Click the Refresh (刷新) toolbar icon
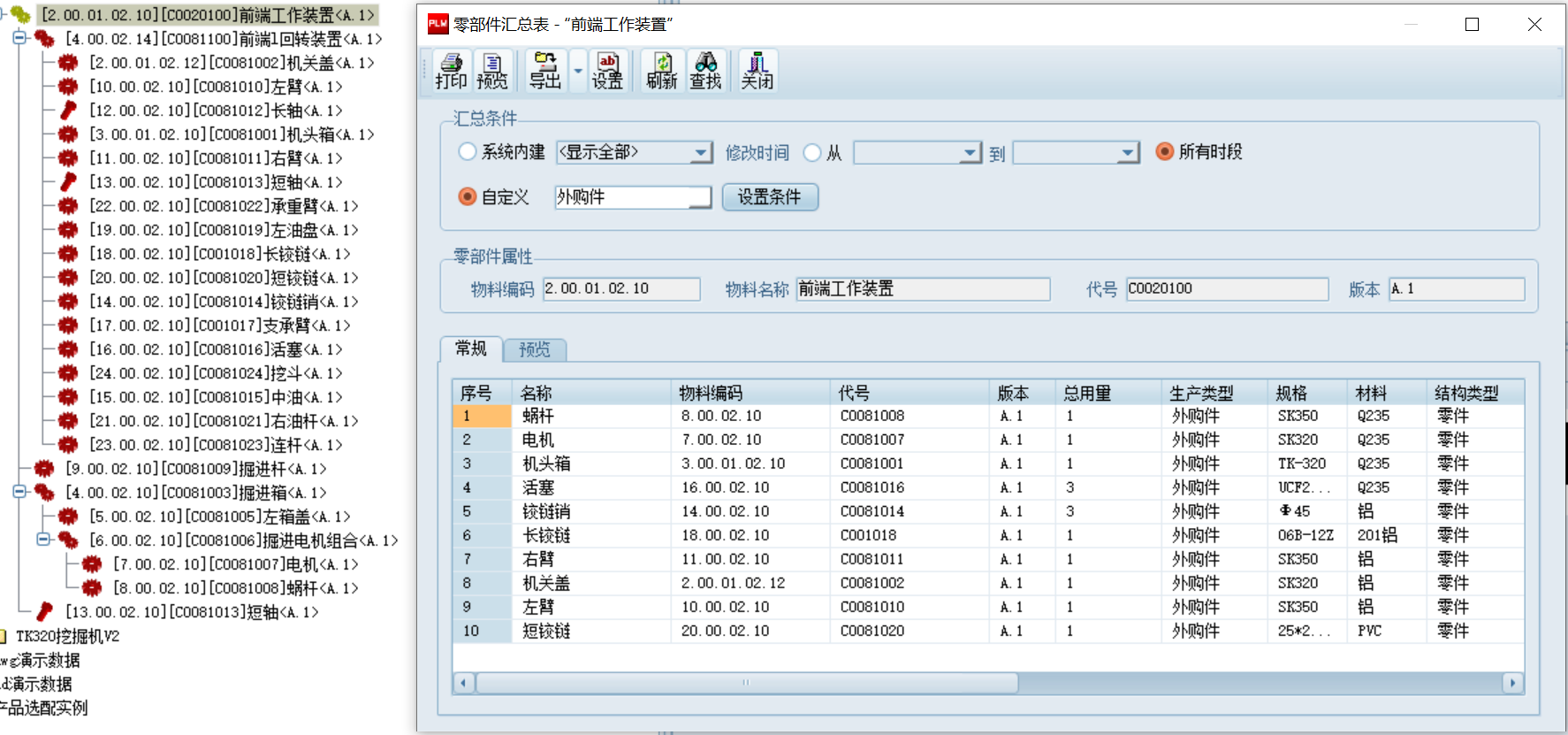 pos(661,71)
